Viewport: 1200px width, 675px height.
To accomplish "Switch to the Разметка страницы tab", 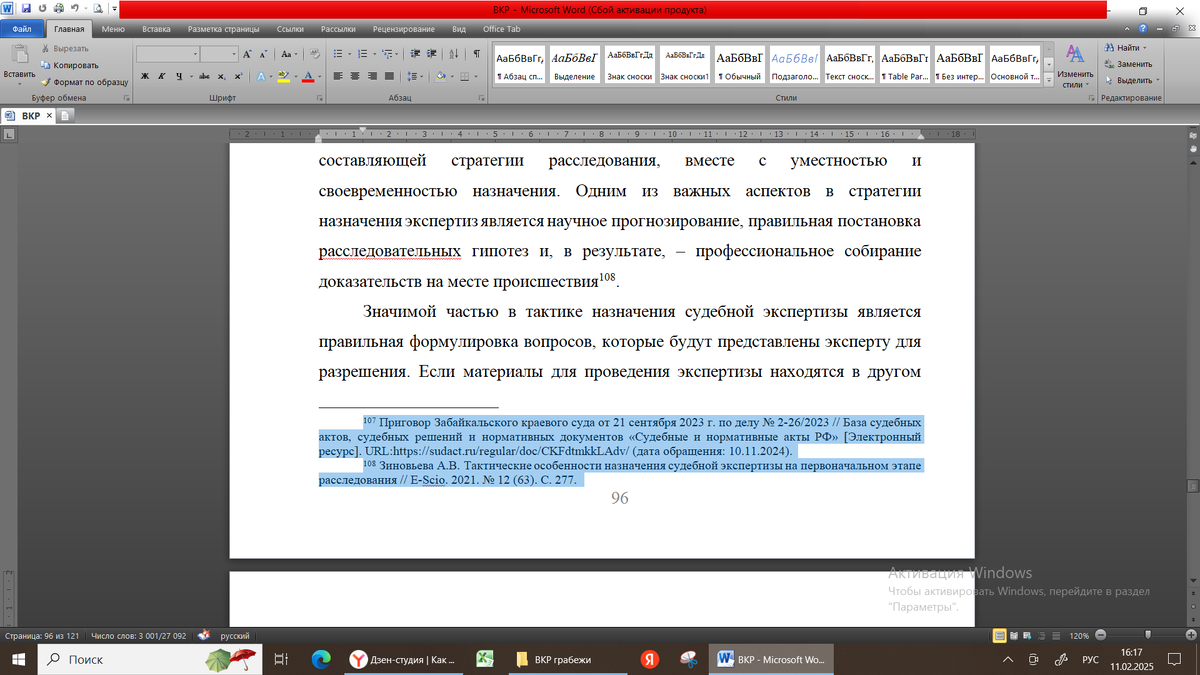I will click(225, 29).
